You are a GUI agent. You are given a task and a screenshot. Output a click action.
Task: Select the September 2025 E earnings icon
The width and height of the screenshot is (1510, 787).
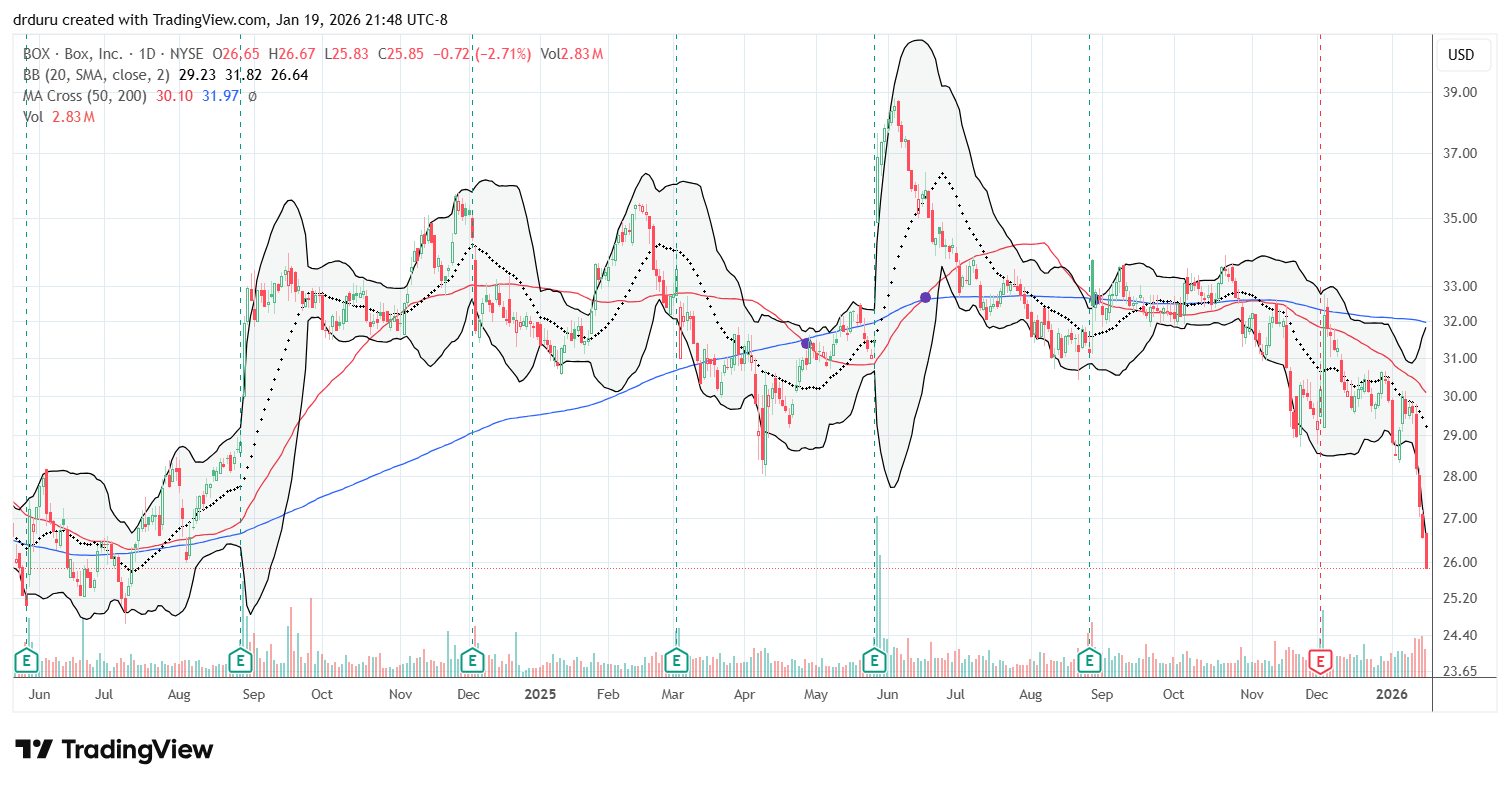(1089, 660)
